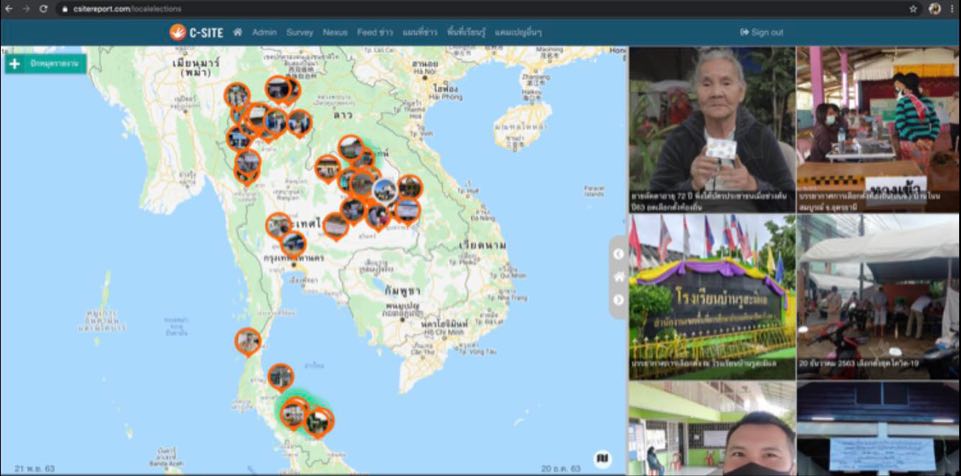Click the address bar URL csitereport.com
The width and height of the screenshot is (961, 476).
coord(127,9)
